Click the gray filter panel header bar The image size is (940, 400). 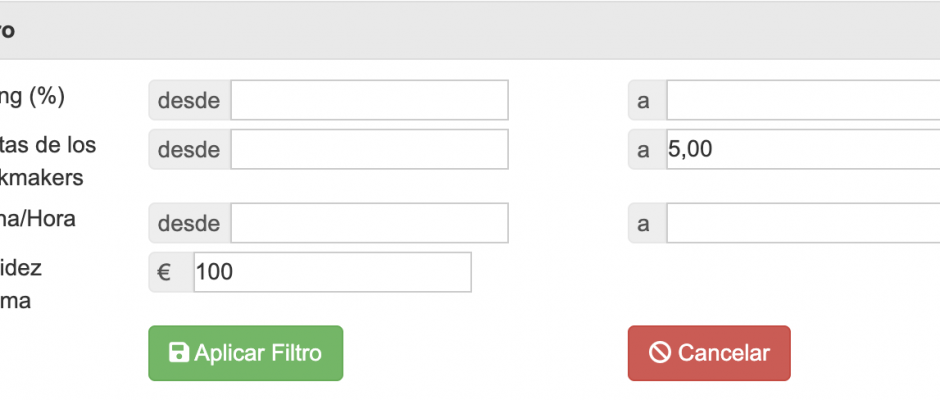coord(470,30)
